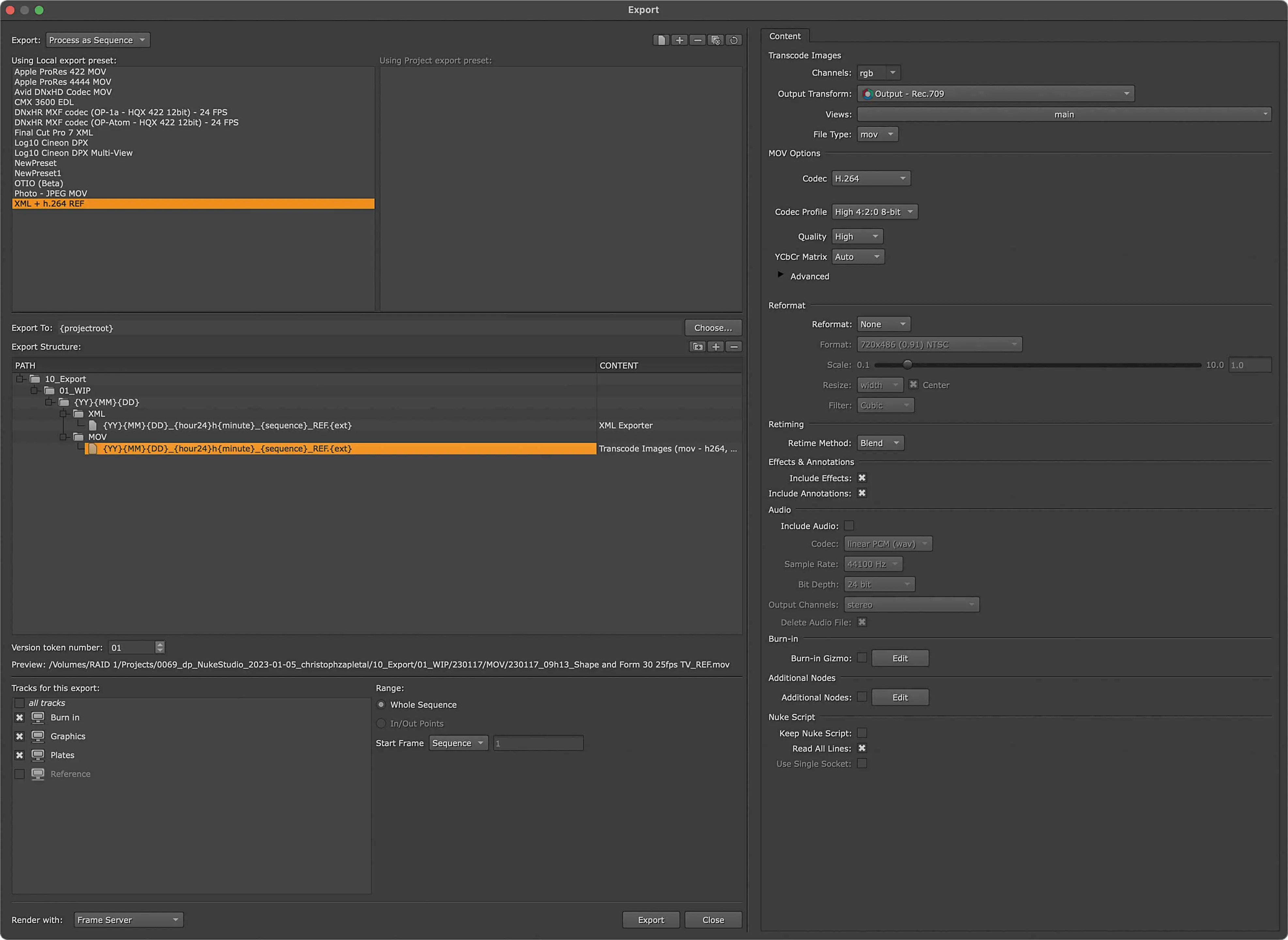Click the remove preset minus icon
The image size is (1288, 940).
[x=697, y=40]
